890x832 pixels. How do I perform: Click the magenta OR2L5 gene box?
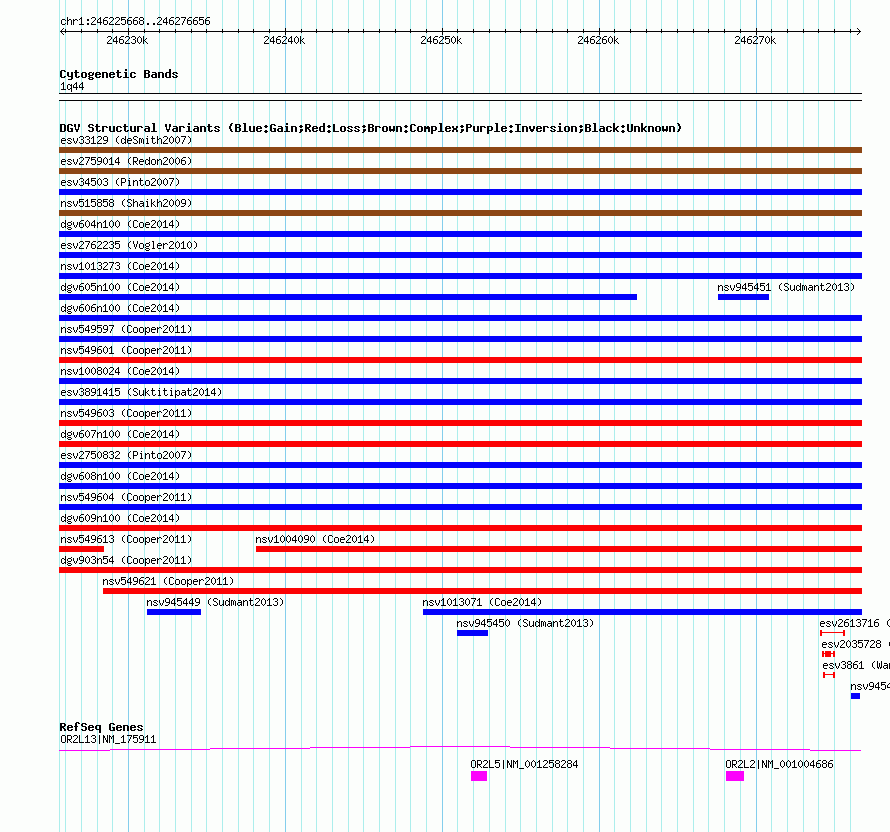pos(479,776)
